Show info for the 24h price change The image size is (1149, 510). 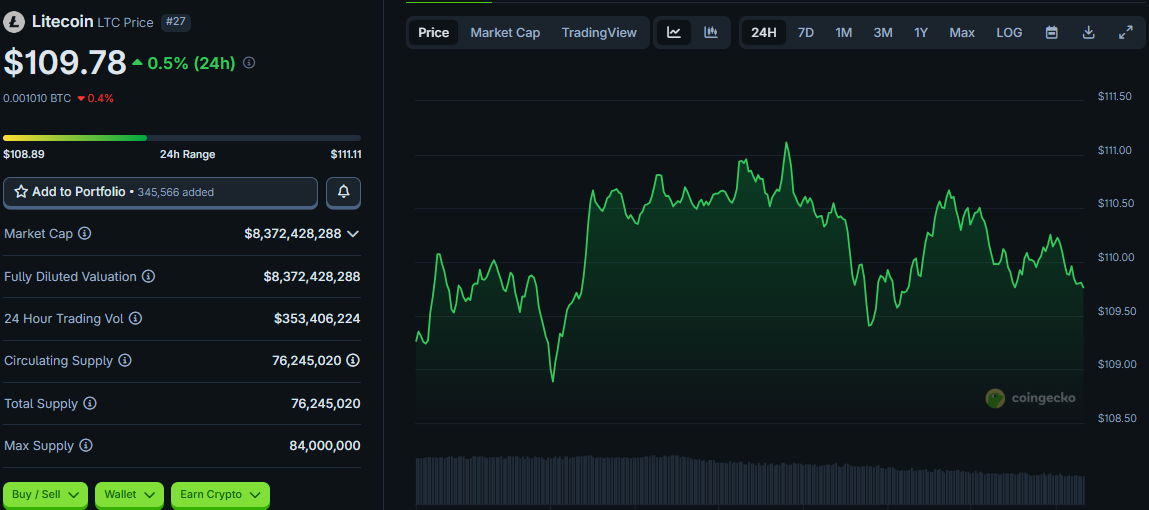[x=249, y=63]
